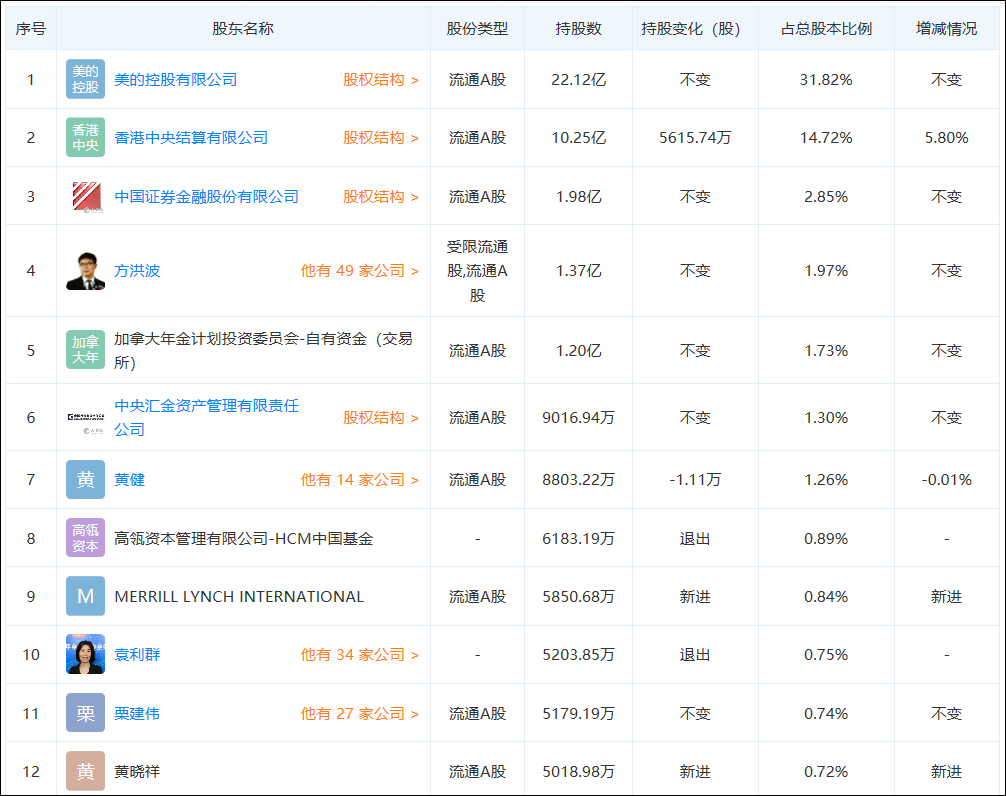Image resolution: width=1006 pixels, height=796 pixels.
Task: Click 方洪波's profile photo
Action: tap(85, 270)
